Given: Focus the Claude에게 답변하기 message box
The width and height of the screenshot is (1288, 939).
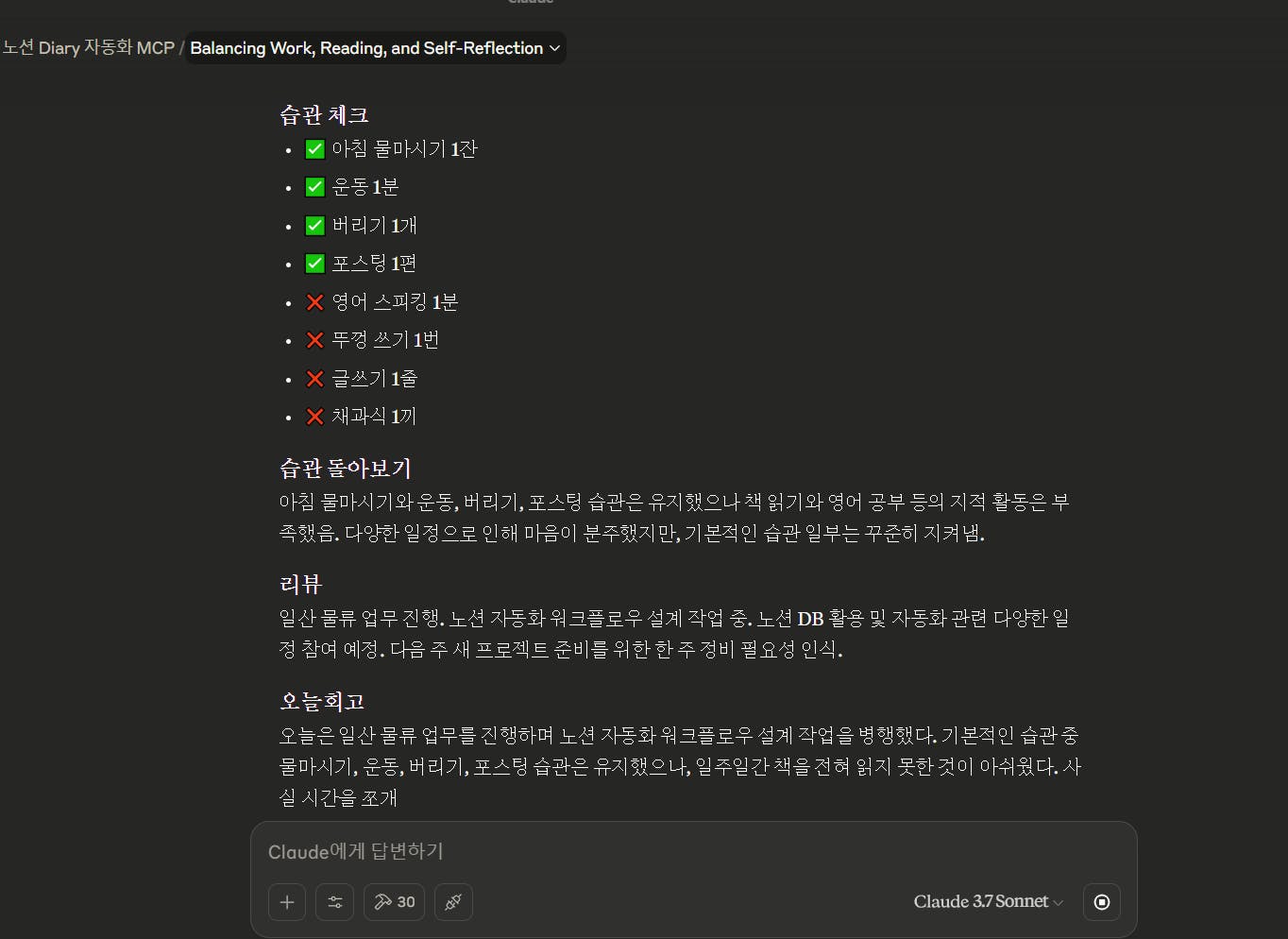Looking at the screenshot, I should pyautogui.click(x=693, y=851).
